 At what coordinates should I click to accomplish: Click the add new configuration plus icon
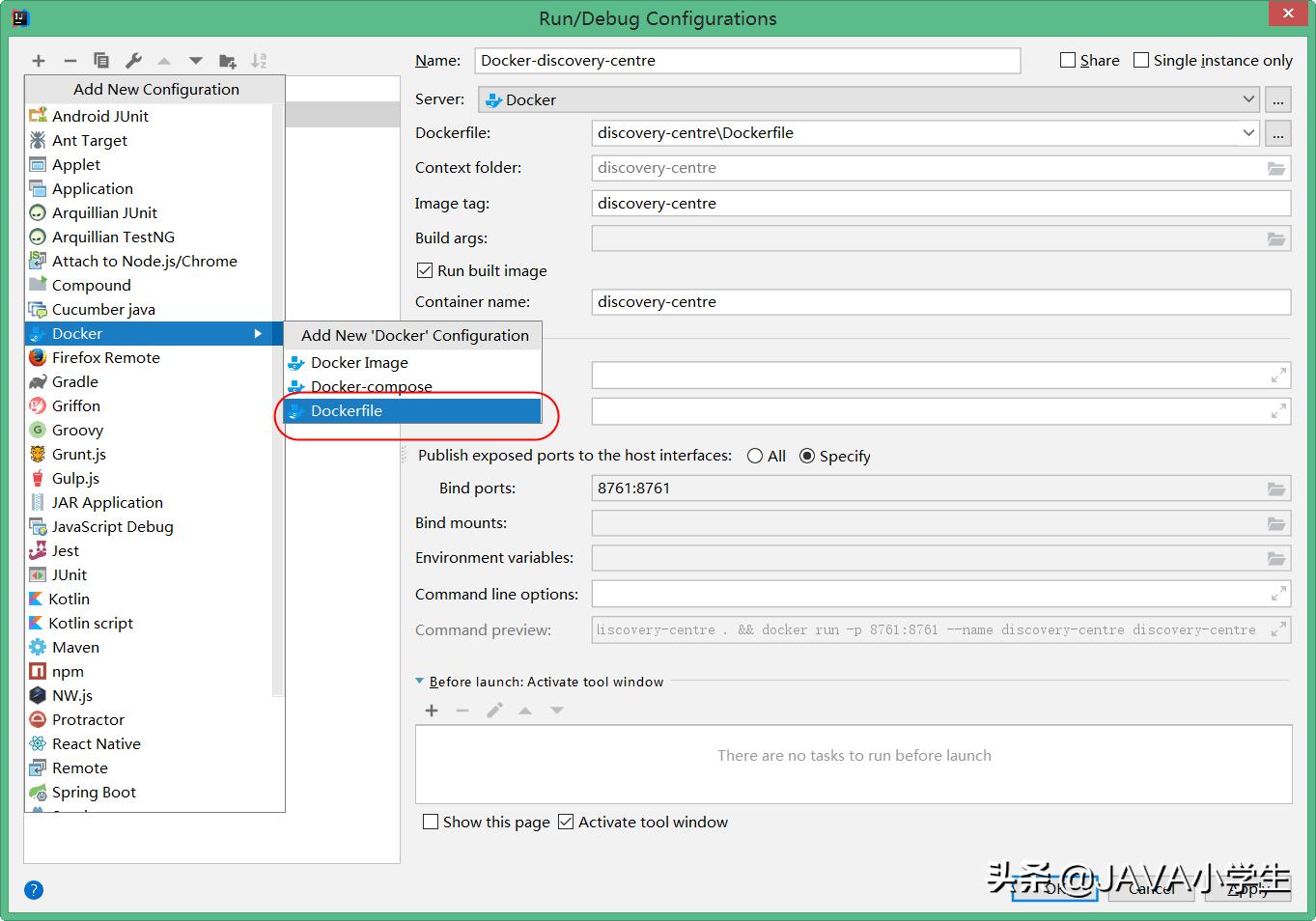pos(39,61)
